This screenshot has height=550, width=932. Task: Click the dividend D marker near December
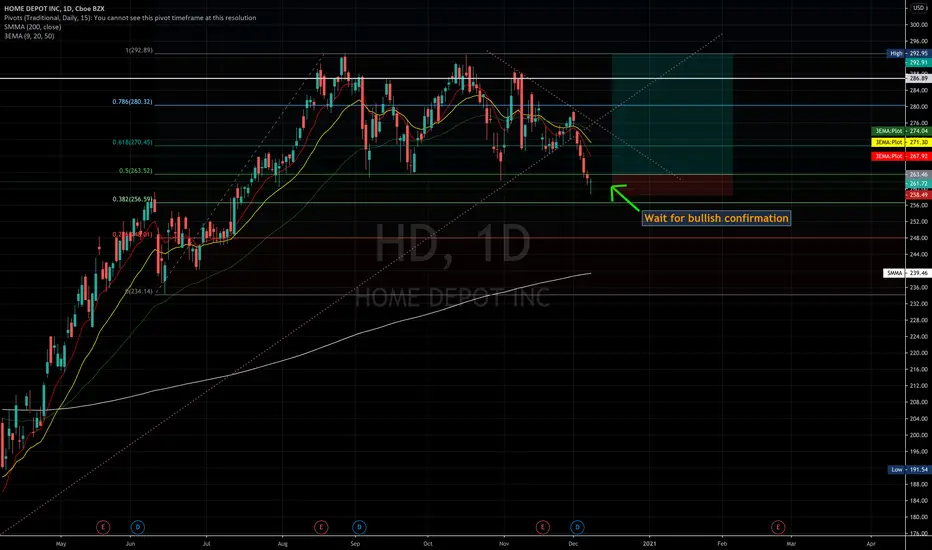(x=577, y=527)
